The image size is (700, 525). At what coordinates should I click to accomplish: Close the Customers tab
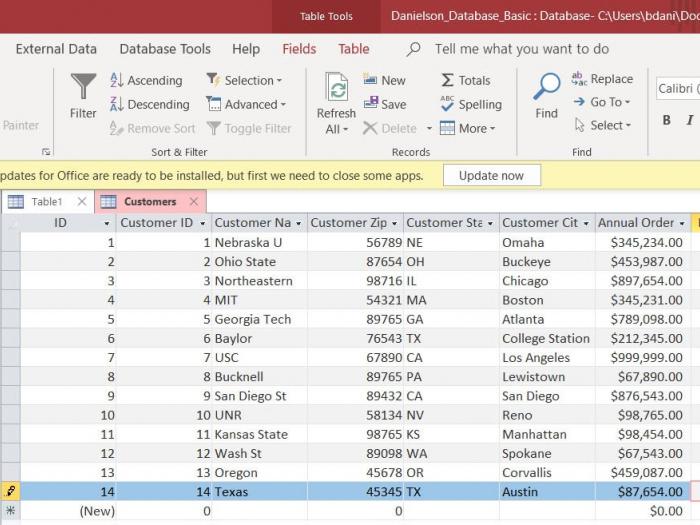(193, 202)
